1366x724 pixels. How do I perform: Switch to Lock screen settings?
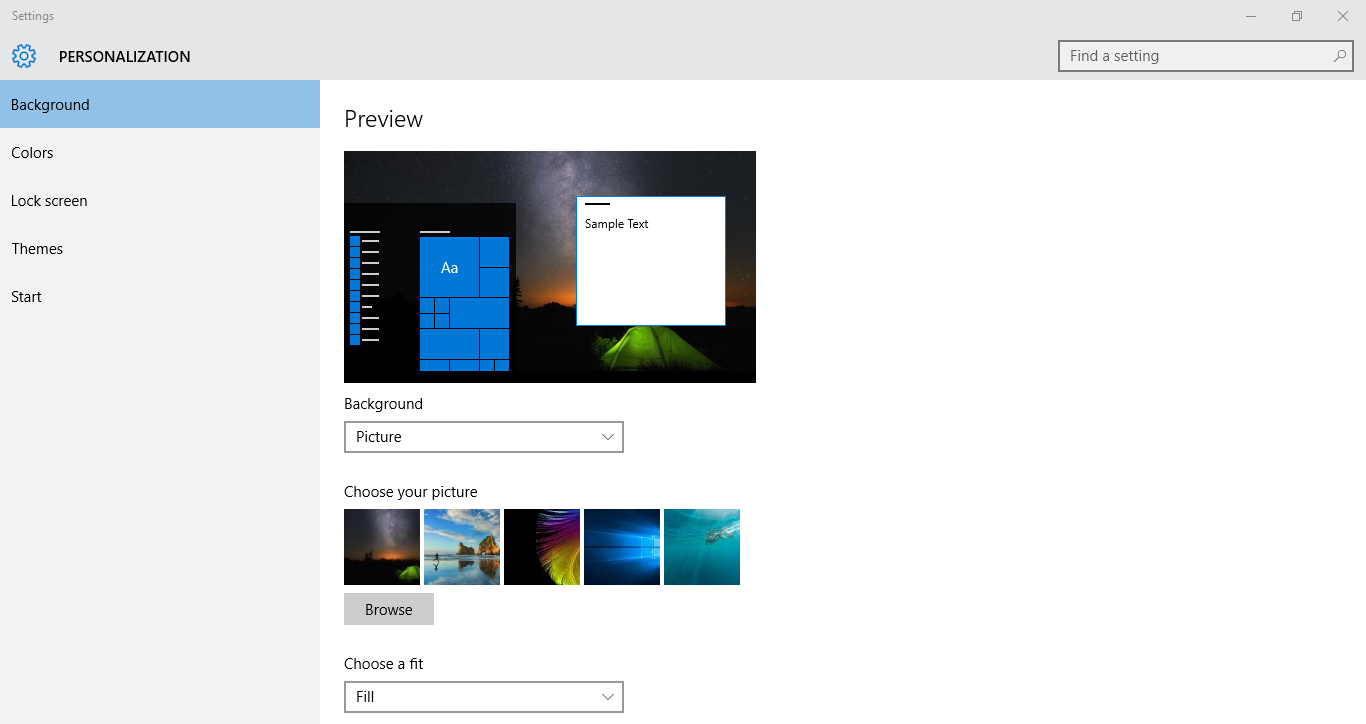pyautogui.click(x=160, y=200)
